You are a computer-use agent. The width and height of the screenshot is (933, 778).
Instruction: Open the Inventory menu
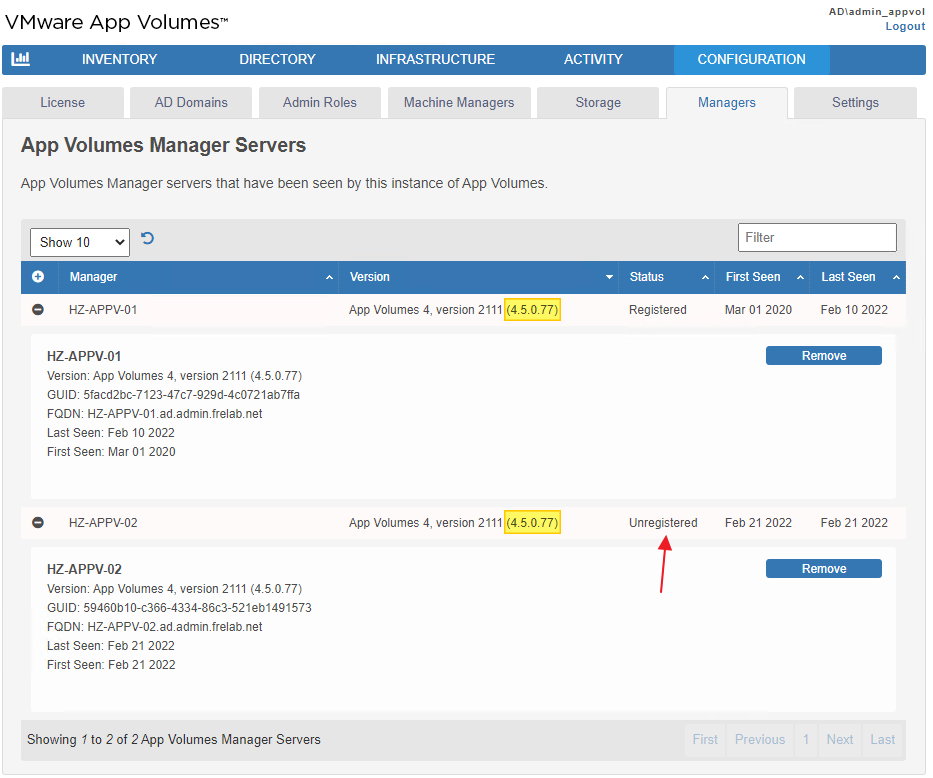119,60
